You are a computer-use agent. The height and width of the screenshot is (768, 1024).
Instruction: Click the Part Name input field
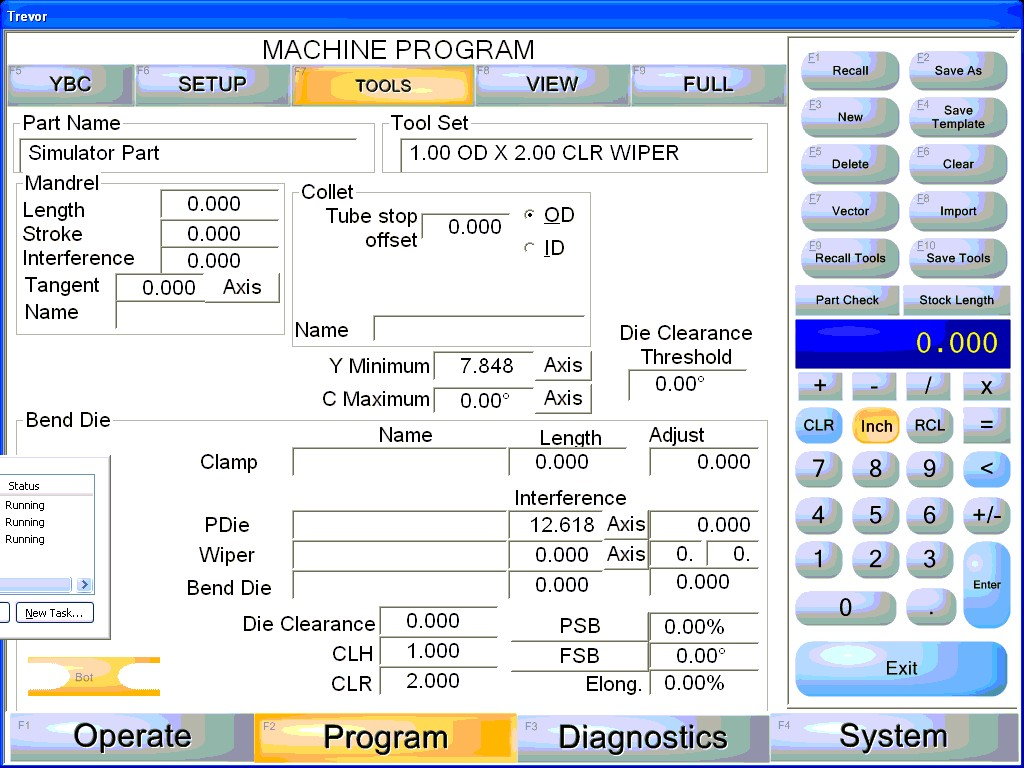click(195, 154)
